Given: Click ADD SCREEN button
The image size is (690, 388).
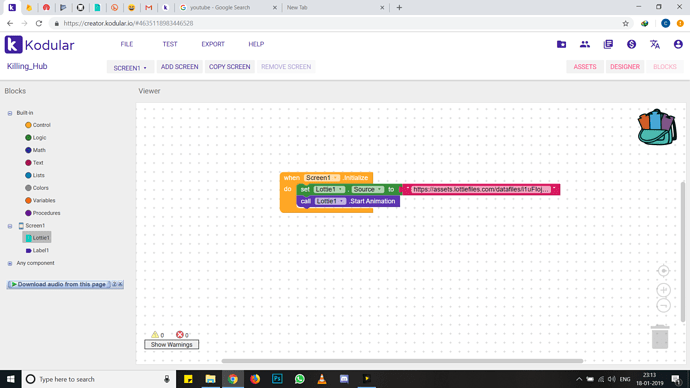Looking at the screenshot, I should tap(180, 67).
